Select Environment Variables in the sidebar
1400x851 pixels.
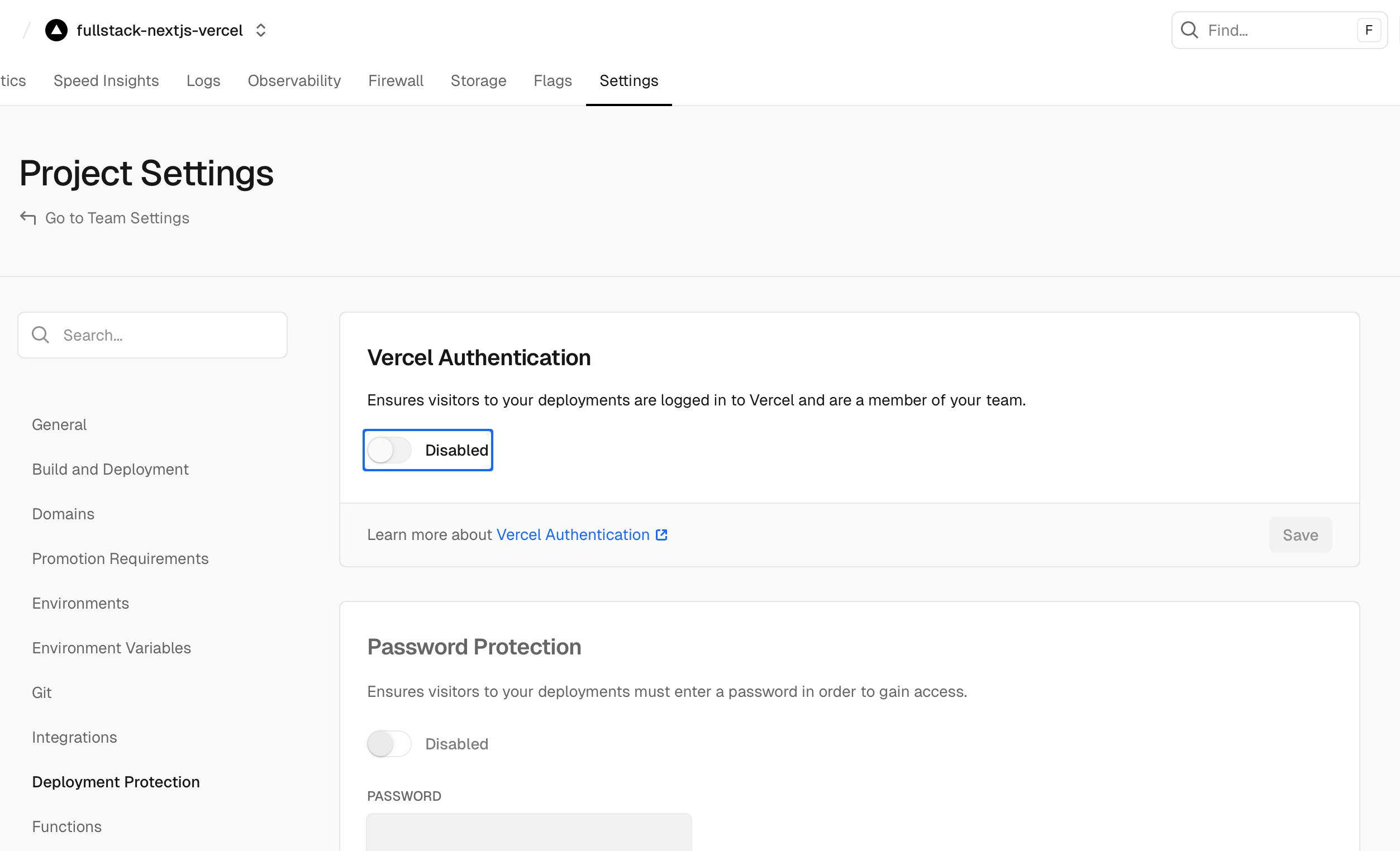coord(111,648)
